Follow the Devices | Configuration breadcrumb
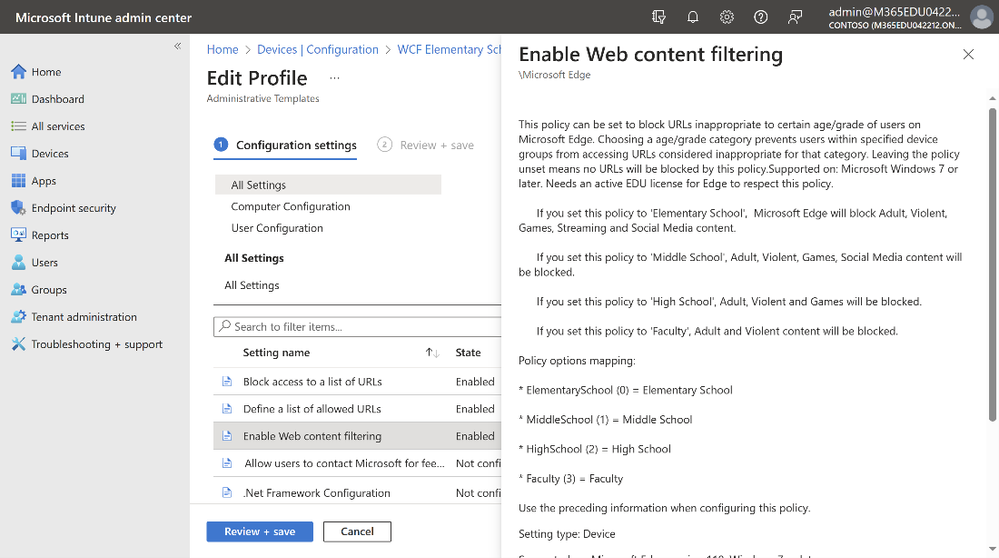The height and width of the screenshot is (558, 999). pyautogui.click(x=317, y=50)
